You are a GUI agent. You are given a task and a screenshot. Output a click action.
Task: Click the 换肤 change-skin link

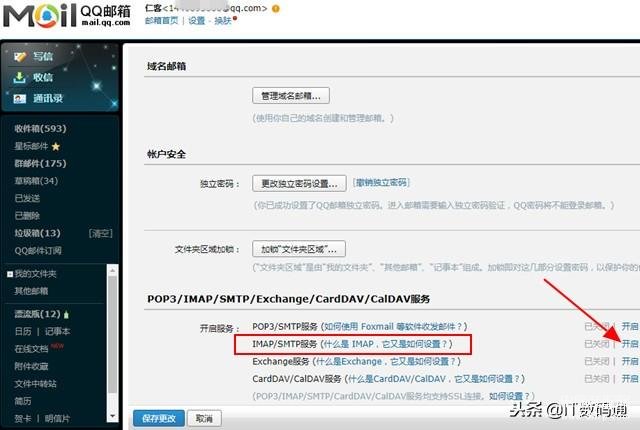pyautogui.click(x=223, y=20)
